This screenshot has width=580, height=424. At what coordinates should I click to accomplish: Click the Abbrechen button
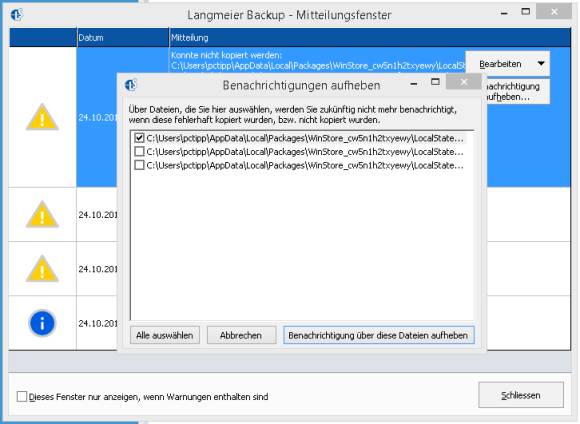point(241,335)
